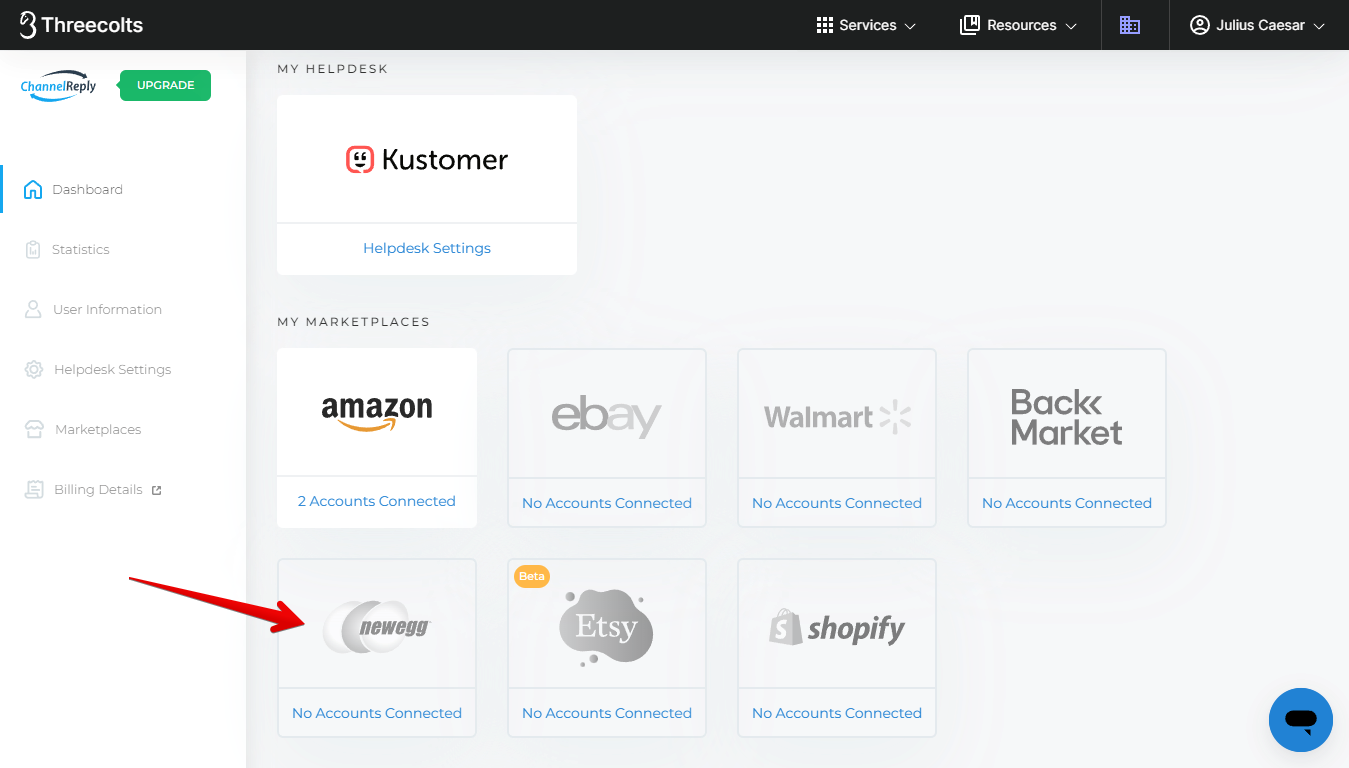The width and height of the screenshot is (1349, 768).
Task: Click the eBay marketplace logo
Action: [607, 417]
